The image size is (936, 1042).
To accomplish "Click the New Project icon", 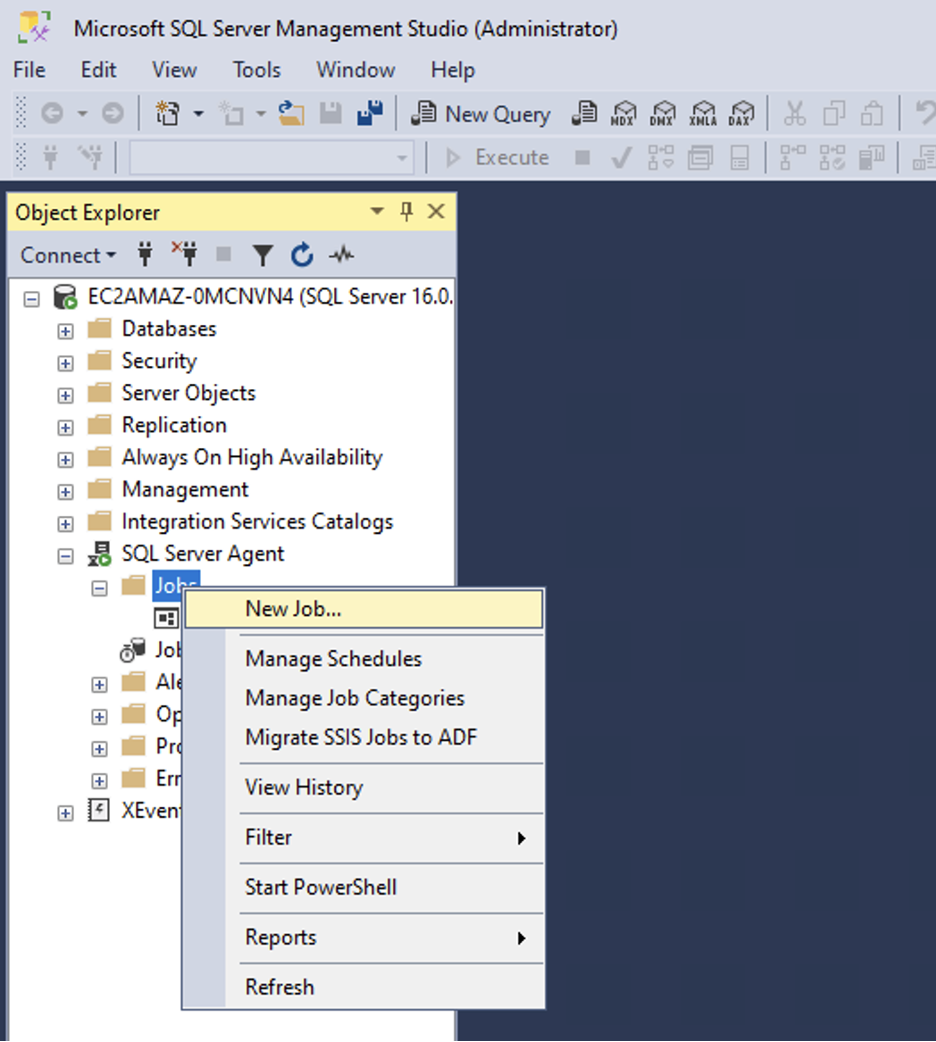I will tap(167, 114).
